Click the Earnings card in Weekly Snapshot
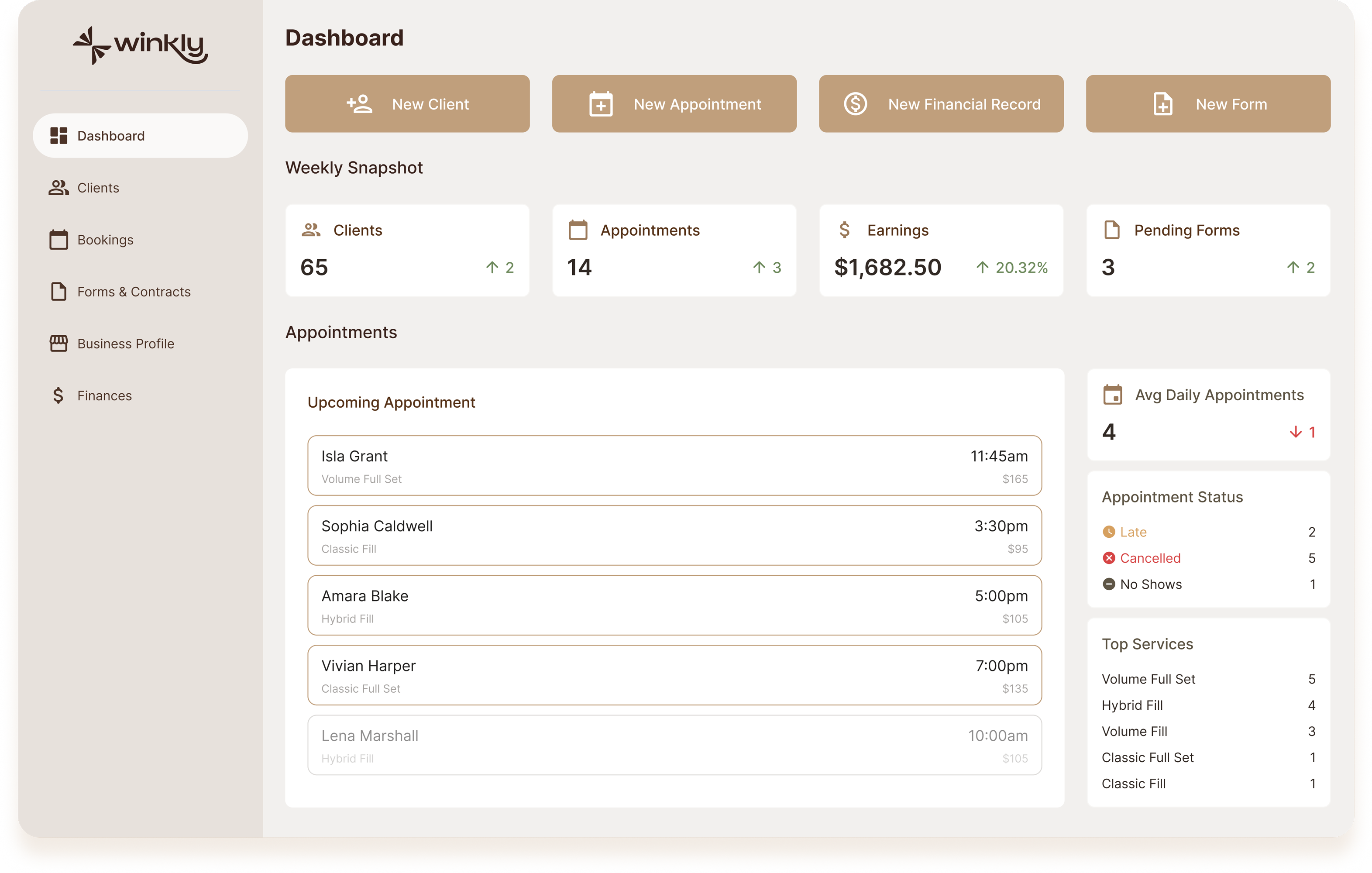The height and width of the screenshot is (873, 1372). click(x=940, y=251)
